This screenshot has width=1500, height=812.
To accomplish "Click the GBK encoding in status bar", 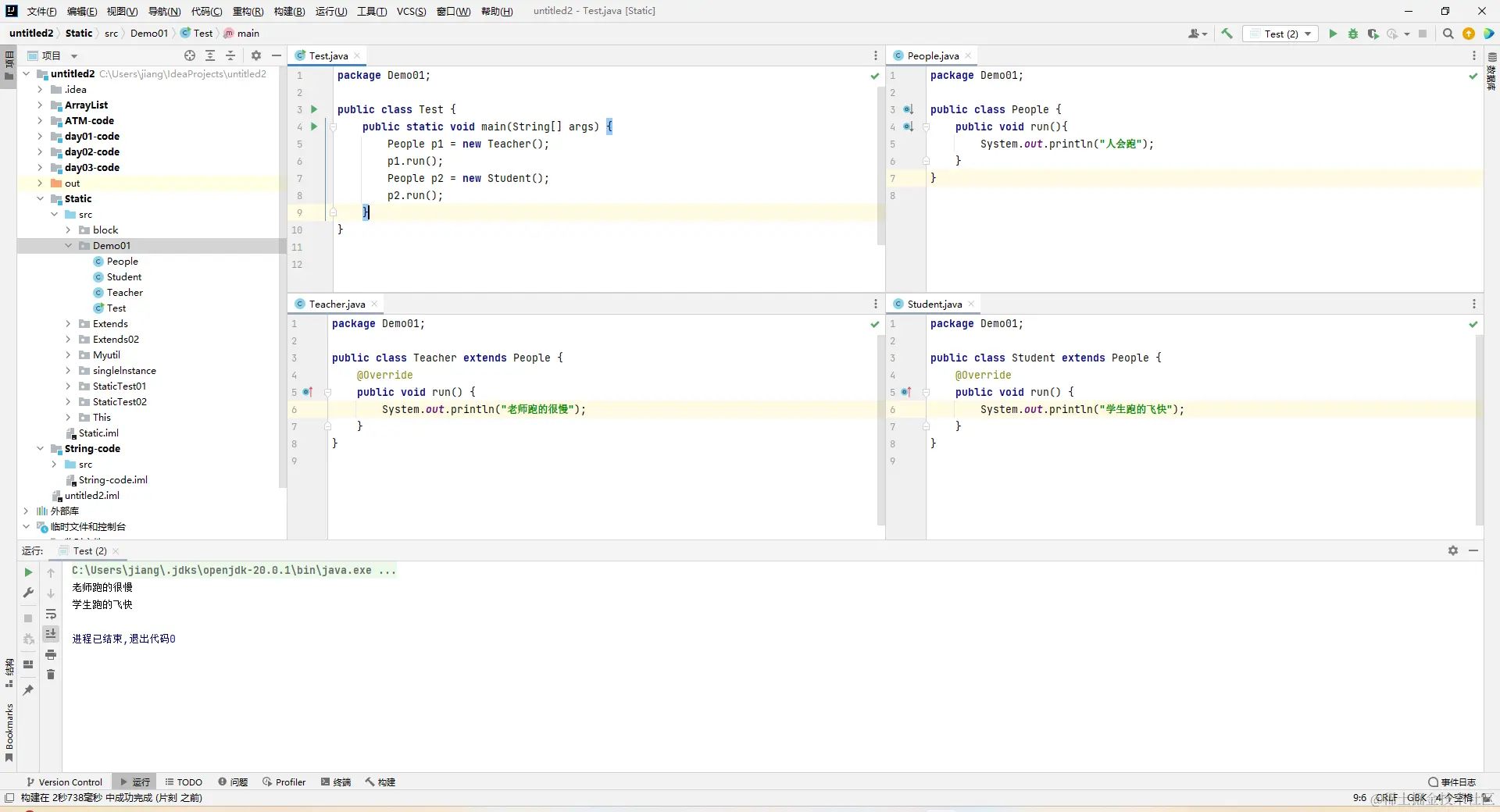I will [x=1416, y=797].
